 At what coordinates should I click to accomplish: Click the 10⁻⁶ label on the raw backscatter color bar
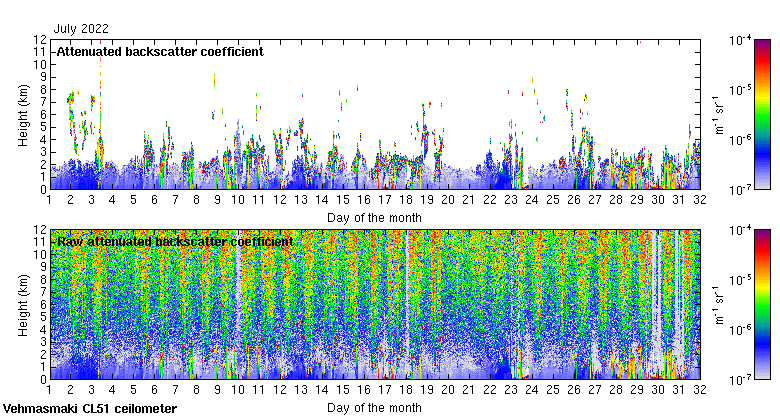click(x=740, y=330)
